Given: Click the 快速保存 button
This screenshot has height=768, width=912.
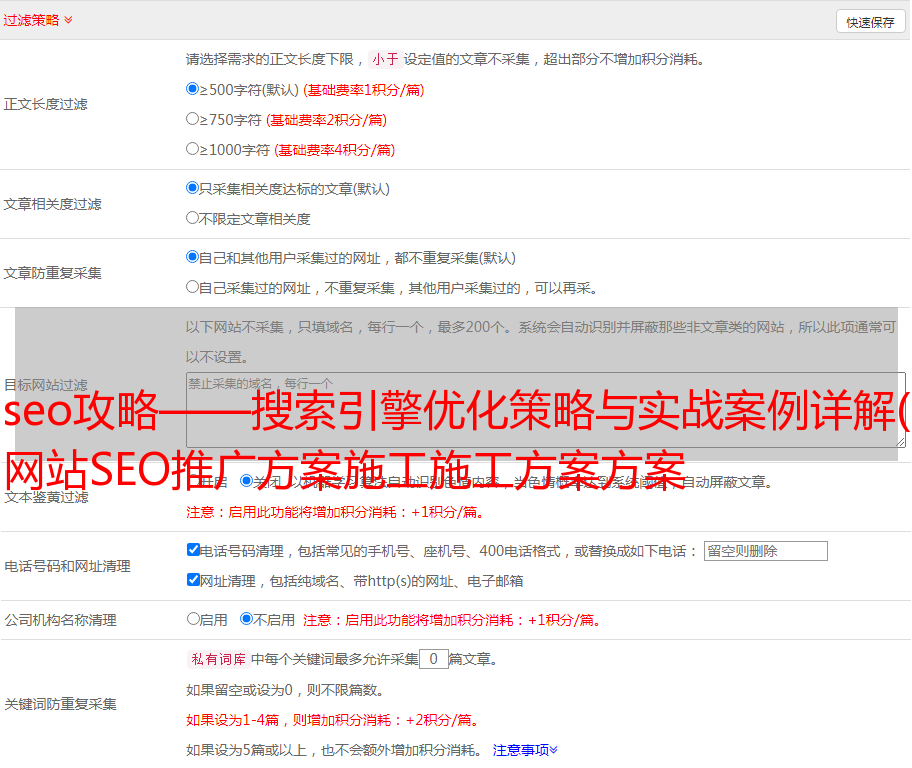Looking at the screenshot, I should (x=870, y=22).
